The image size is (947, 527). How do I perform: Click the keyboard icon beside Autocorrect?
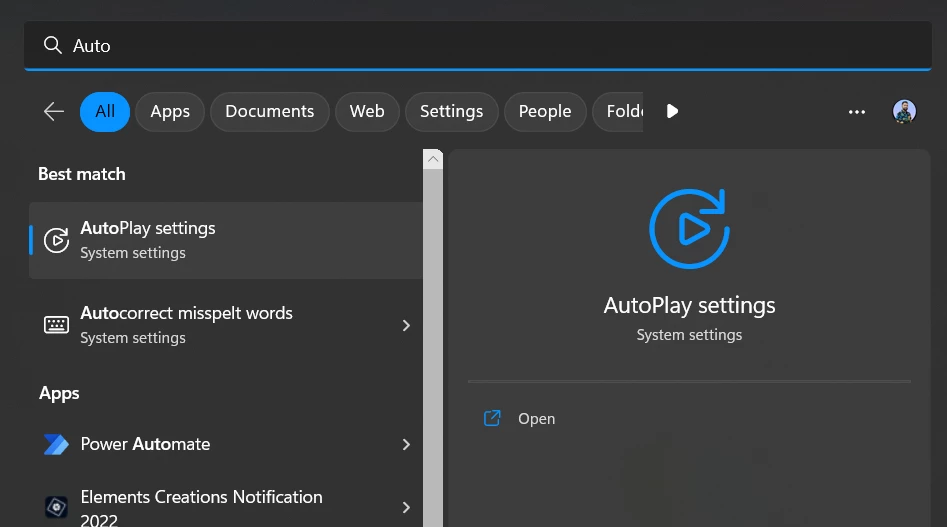coord(56,325)
